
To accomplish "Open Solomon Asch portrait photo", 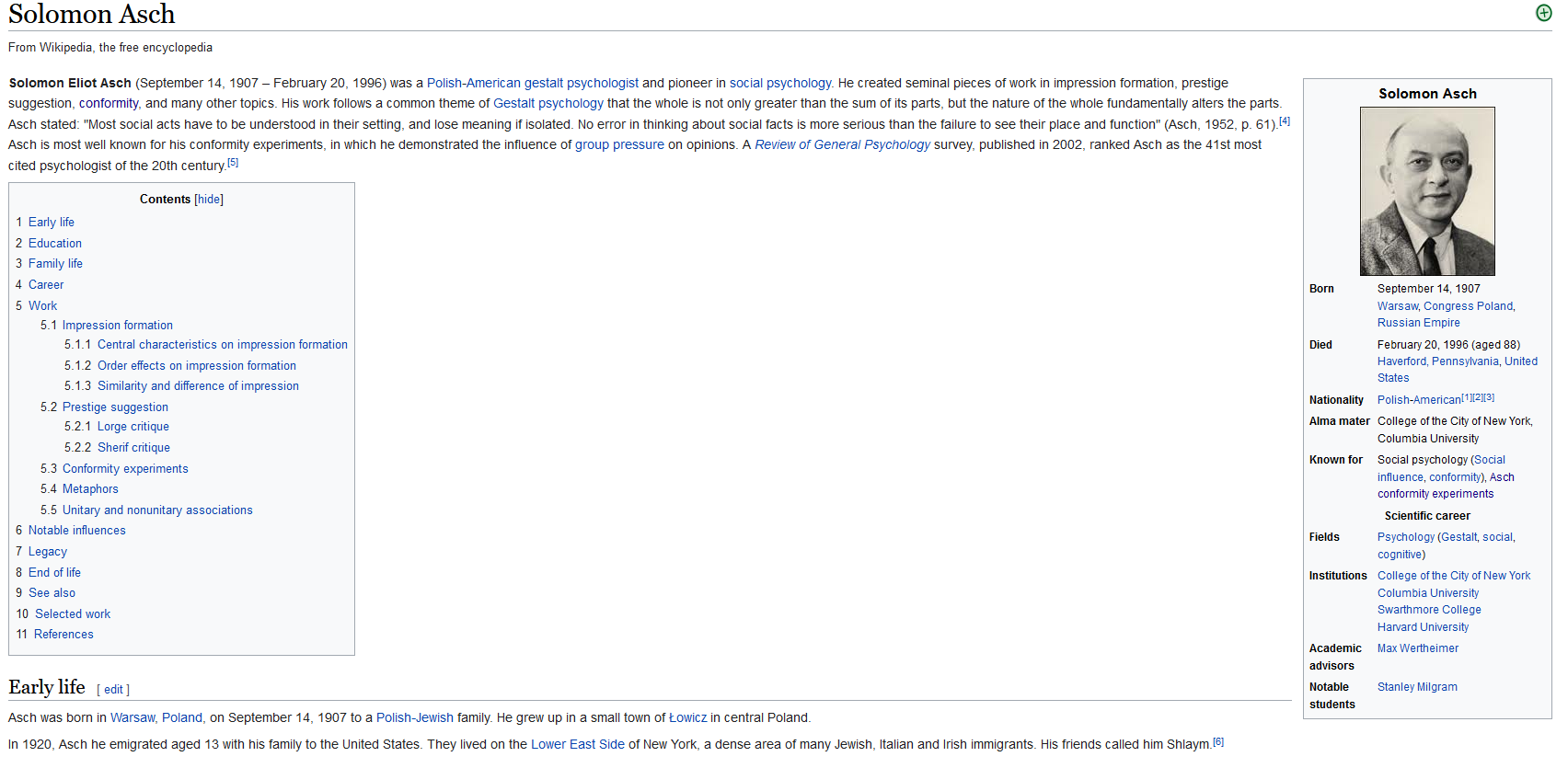I will [1427, 191].
